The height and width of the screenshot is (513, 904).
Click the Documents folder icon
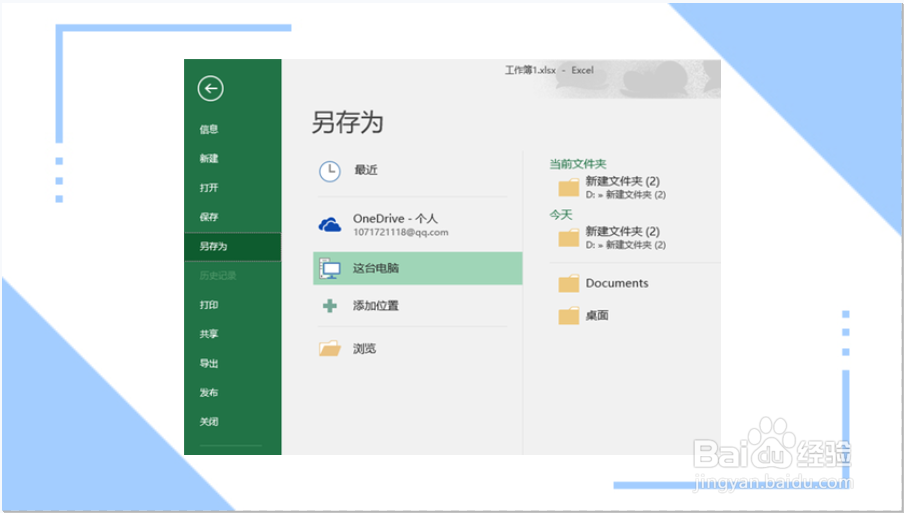coord(568,283)
